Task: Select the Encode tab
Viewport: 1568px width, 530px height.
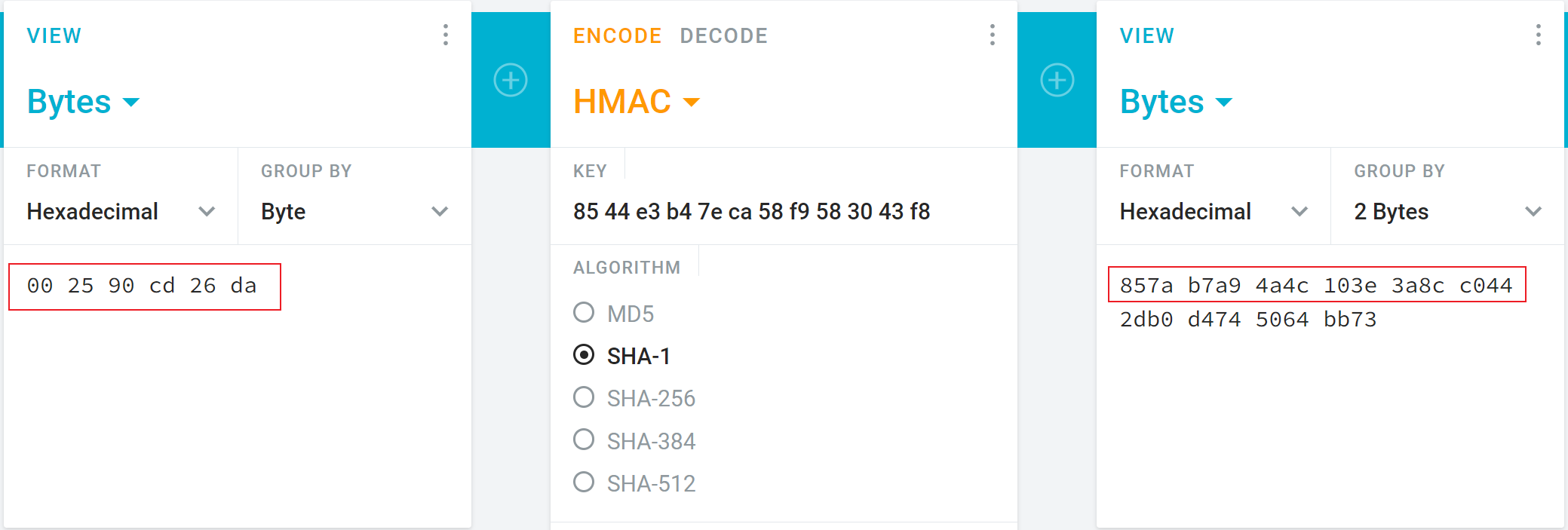Action: 617,35
